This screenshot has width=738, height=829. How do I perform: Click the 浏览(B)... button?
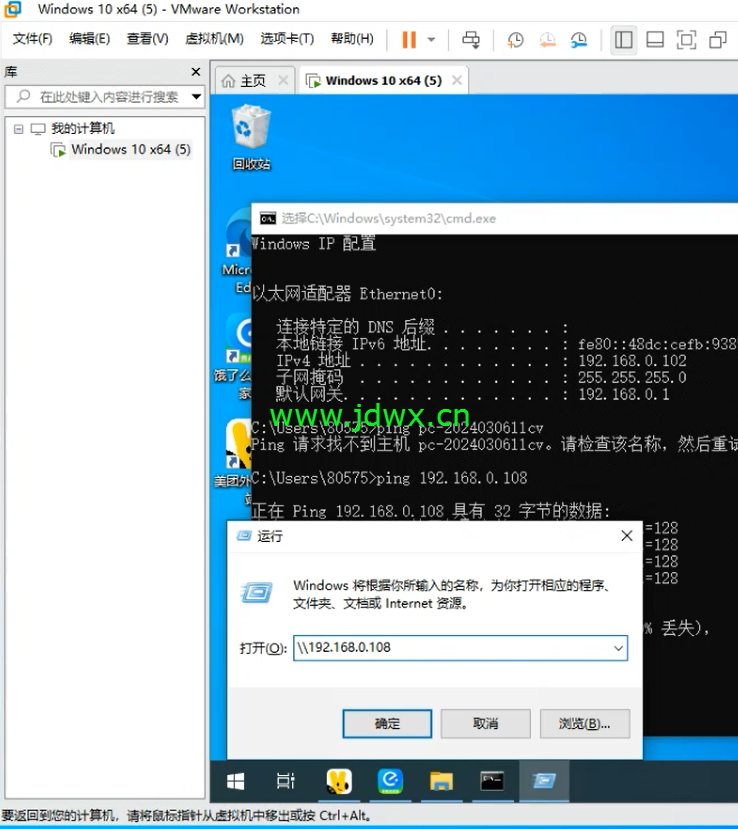click(585, 723)
